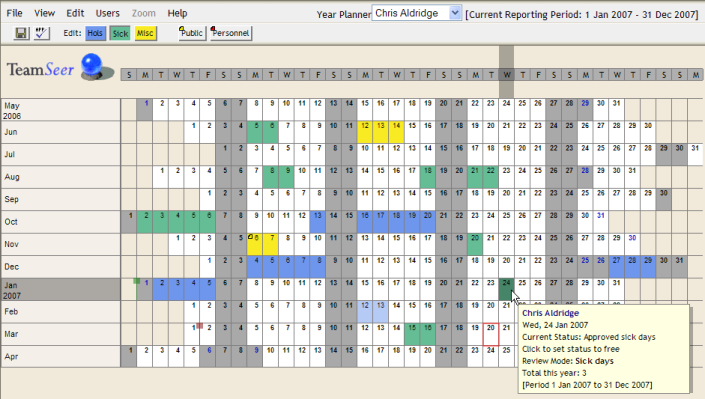Click the May 2006 row label
The width and height of the screenshot is (705, 399).
click(x=61, y=110)
